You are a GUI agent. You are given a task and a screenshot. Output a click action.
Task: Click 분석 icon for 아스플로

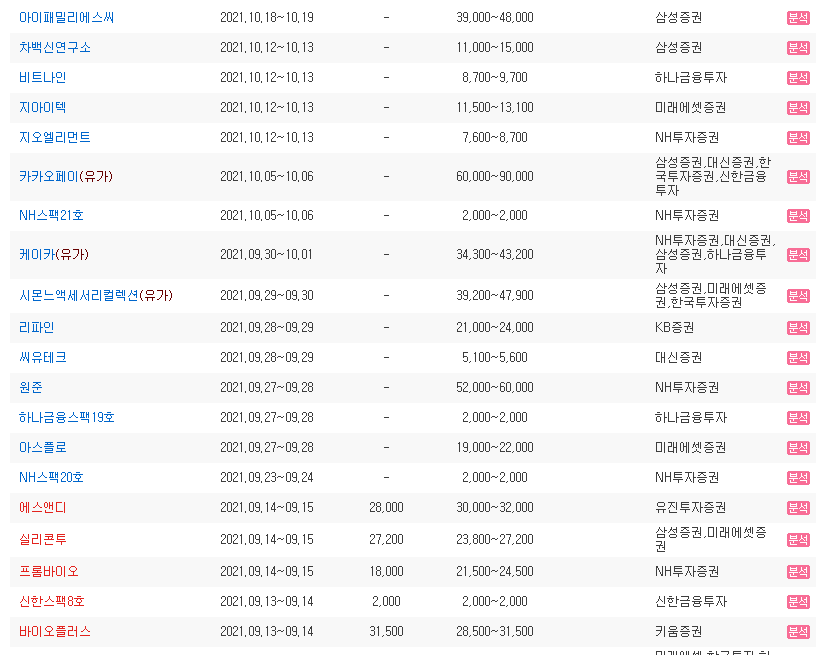point(798,448)
